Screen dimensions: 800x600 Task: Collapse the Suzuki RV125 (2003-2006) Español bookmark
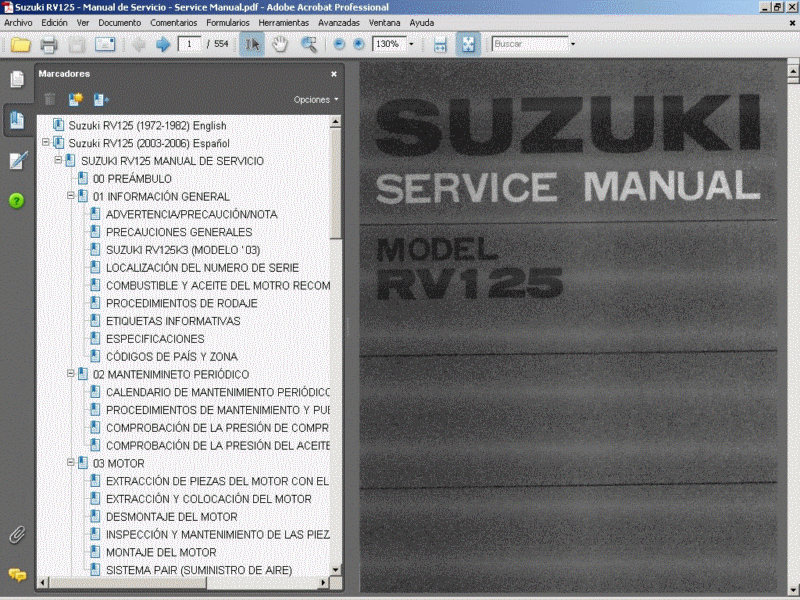(46, 142)
